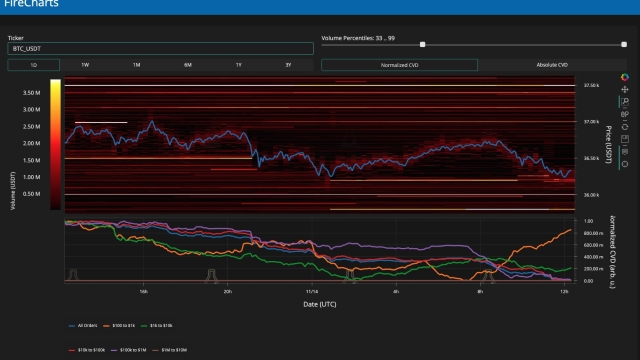Toggle the Crosshair tool icon
This screenshot has height=360, width=640.
point(624,164)
